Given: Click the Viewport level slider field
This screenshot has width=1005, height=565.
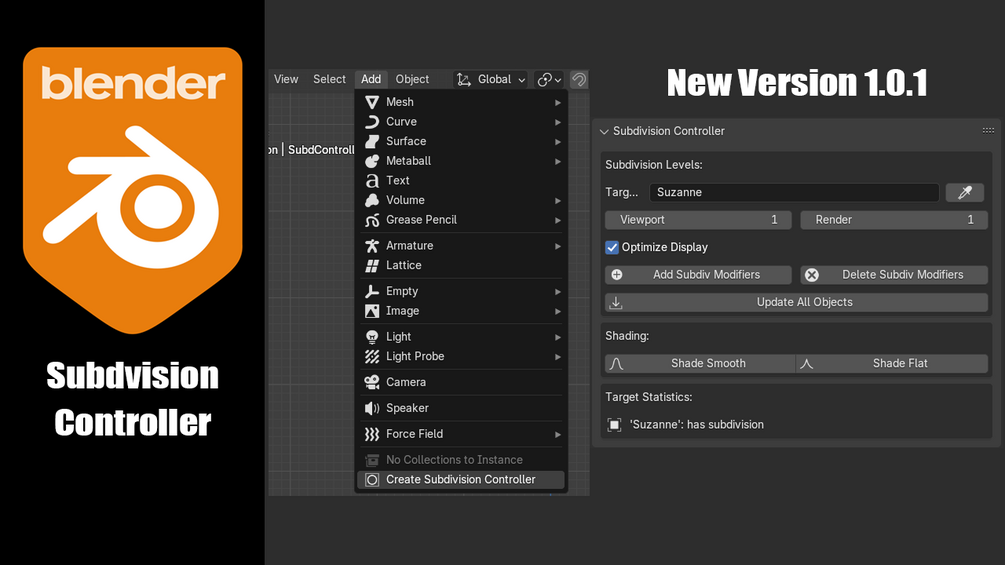Looking at the screenshot, I should (698, 220).
